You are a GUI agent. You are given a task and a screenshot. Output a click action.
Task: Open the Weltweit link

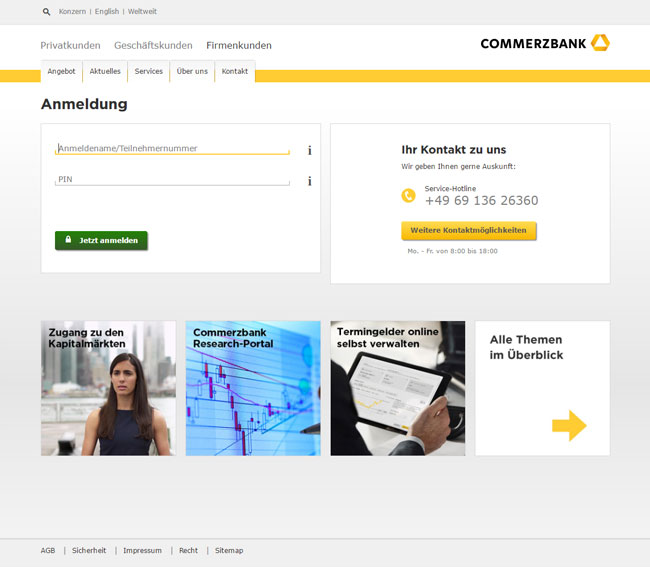142,12
